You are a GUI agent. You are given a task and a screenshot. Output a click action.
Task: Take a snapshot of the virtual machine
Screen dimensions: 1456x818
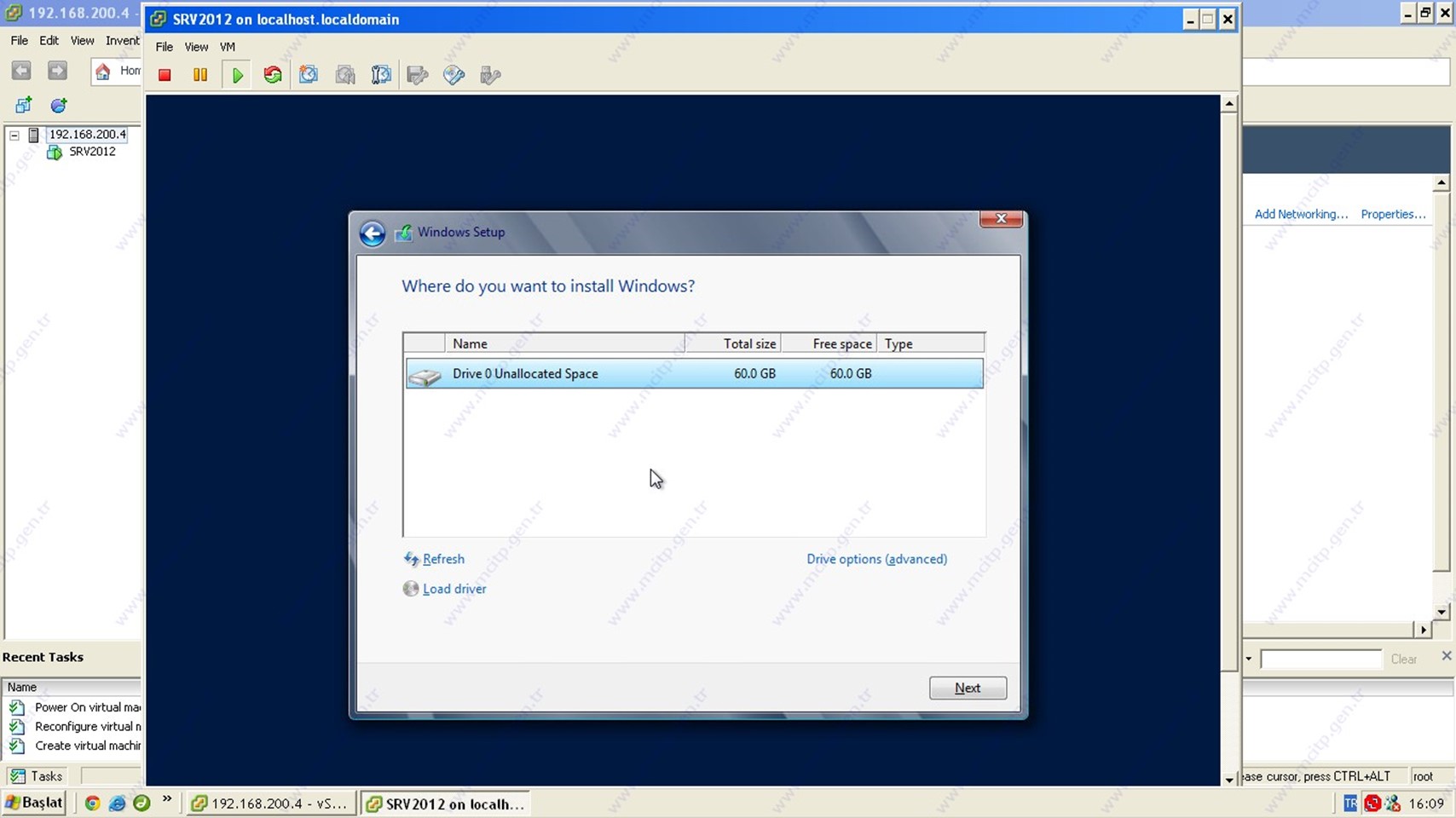(309, 75)
